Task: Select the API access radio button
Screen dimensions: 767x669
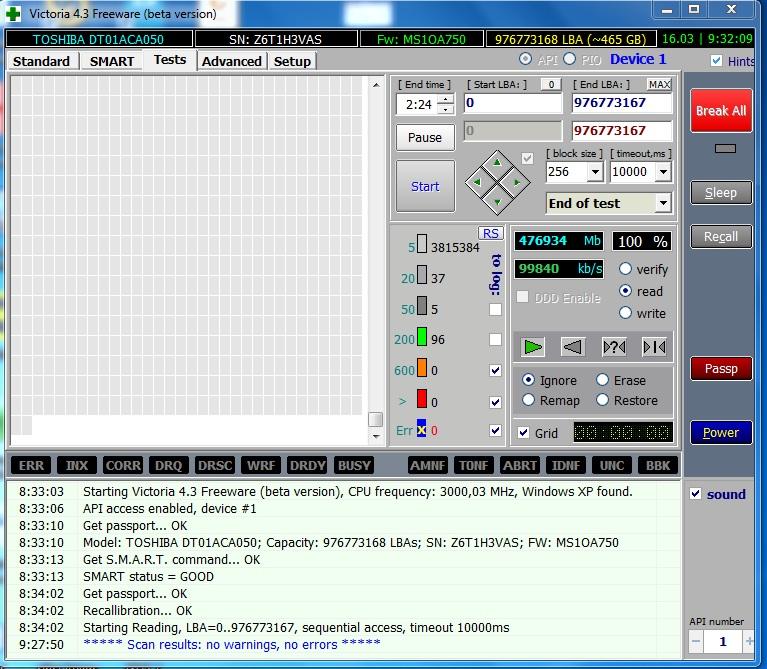Action: coord(525,59)
